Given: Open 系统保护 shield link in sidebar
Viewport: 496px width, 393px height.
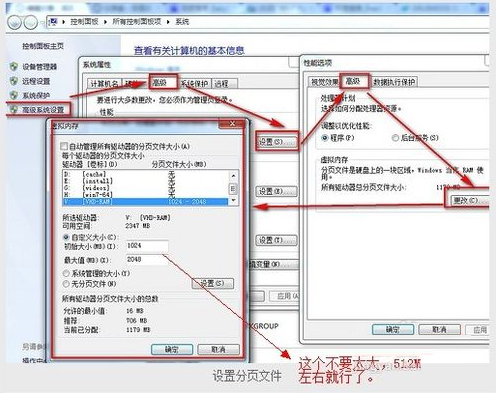Looking at the screenshot, I should 30,95.
